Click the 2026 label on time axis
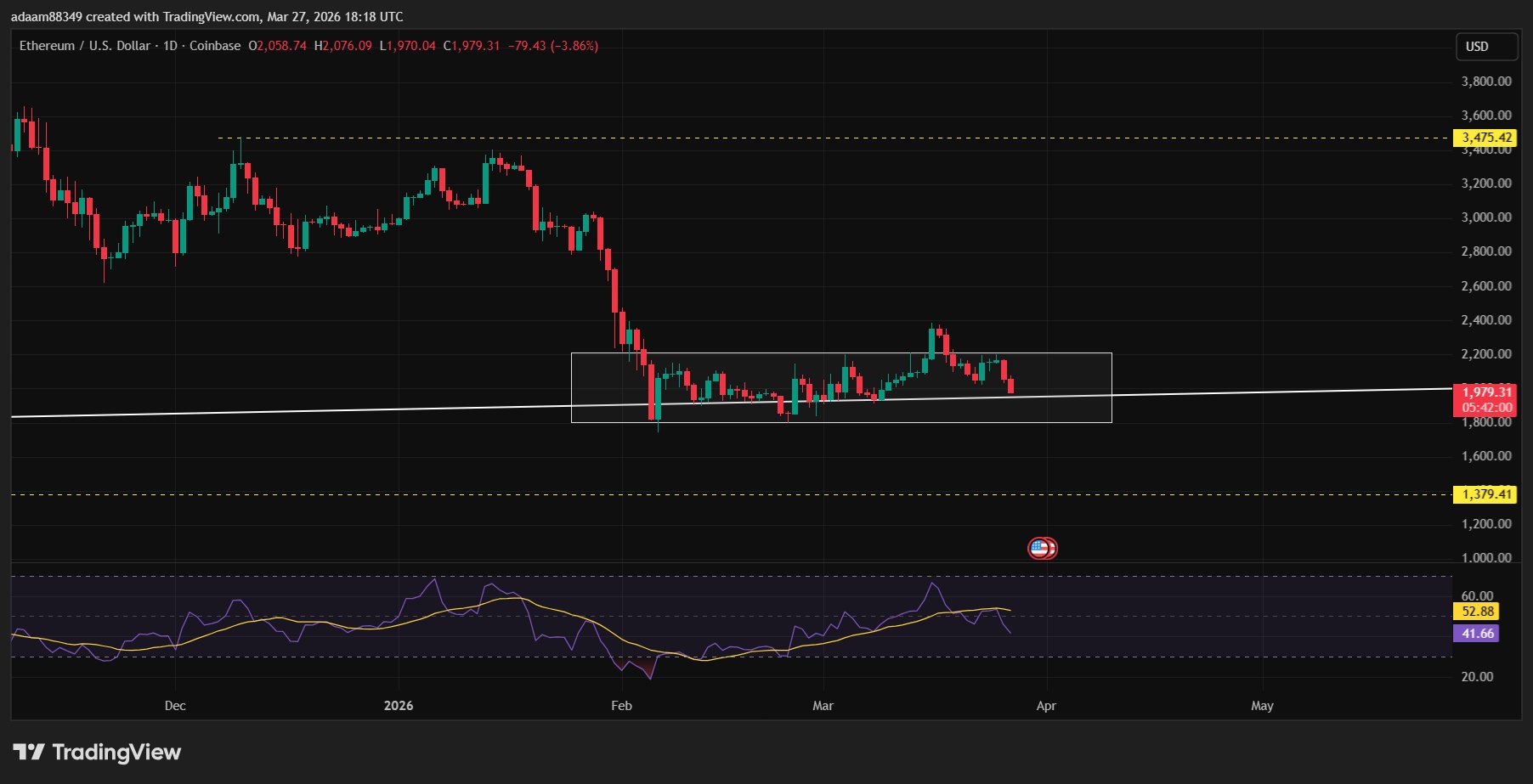 pyautogui.click(x=399, y=706)
